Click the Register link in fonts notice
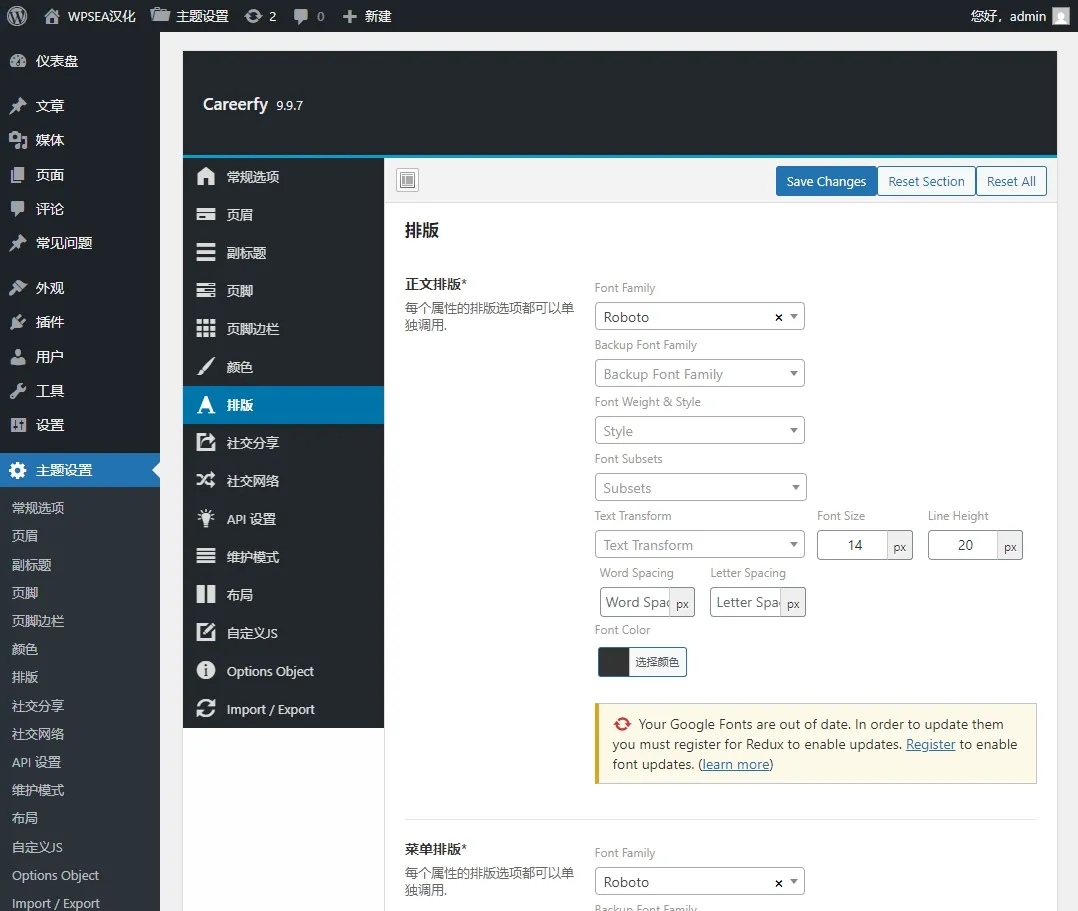The width and height of the screenshot is (1078, 911). 930,744
